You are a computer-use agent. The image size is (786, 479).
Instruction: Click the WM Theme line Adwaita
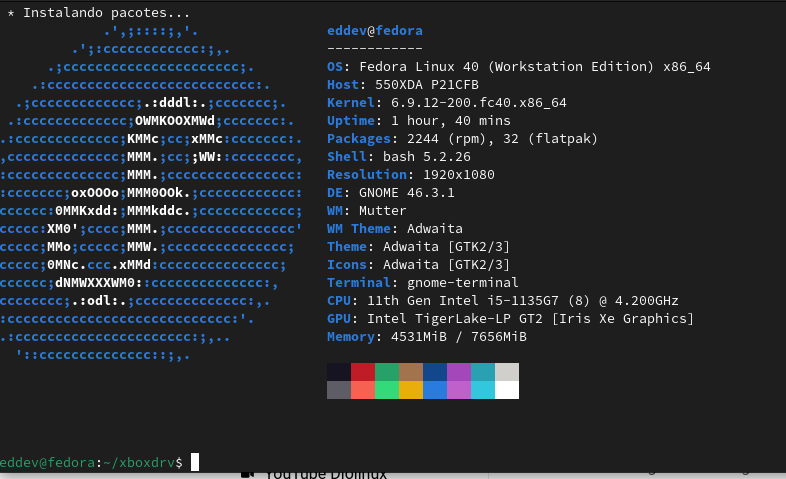point(395,229)
